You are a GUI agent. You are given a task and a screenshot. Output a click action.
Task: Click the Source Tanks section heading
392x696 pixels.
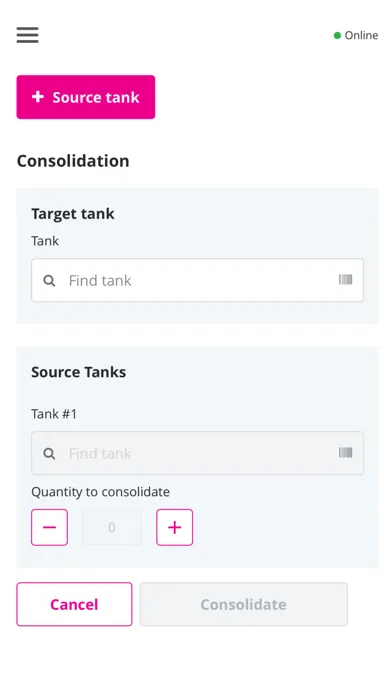[79, 372]
